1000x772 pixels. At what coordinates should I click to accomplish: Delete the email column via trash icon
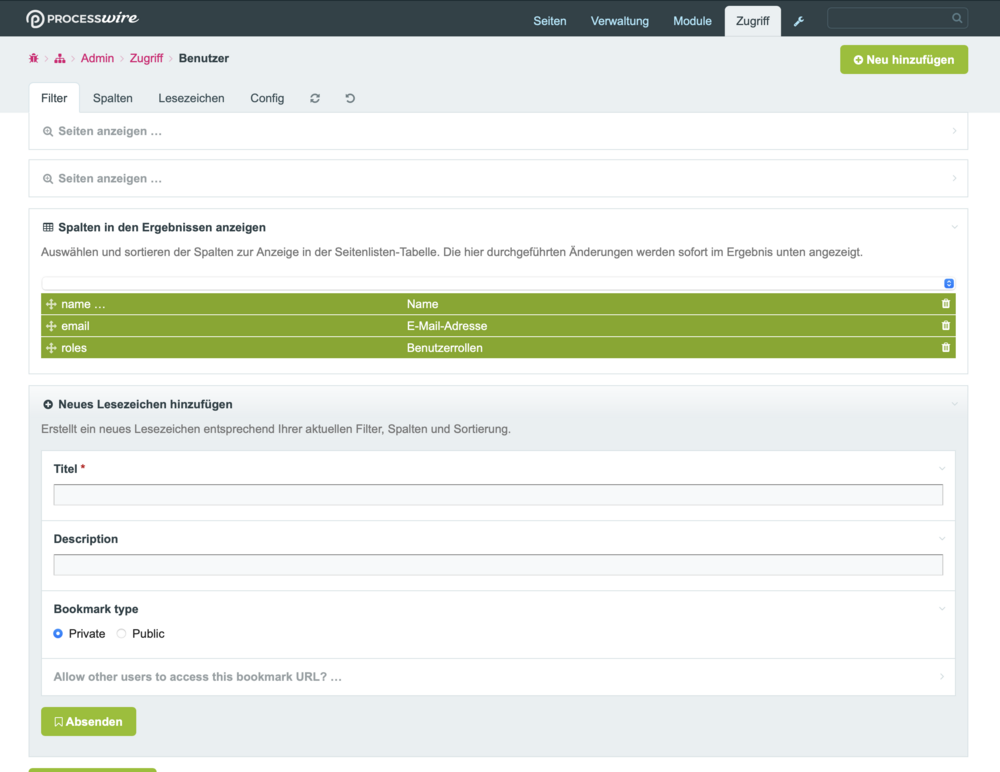[x=945, y=326]
